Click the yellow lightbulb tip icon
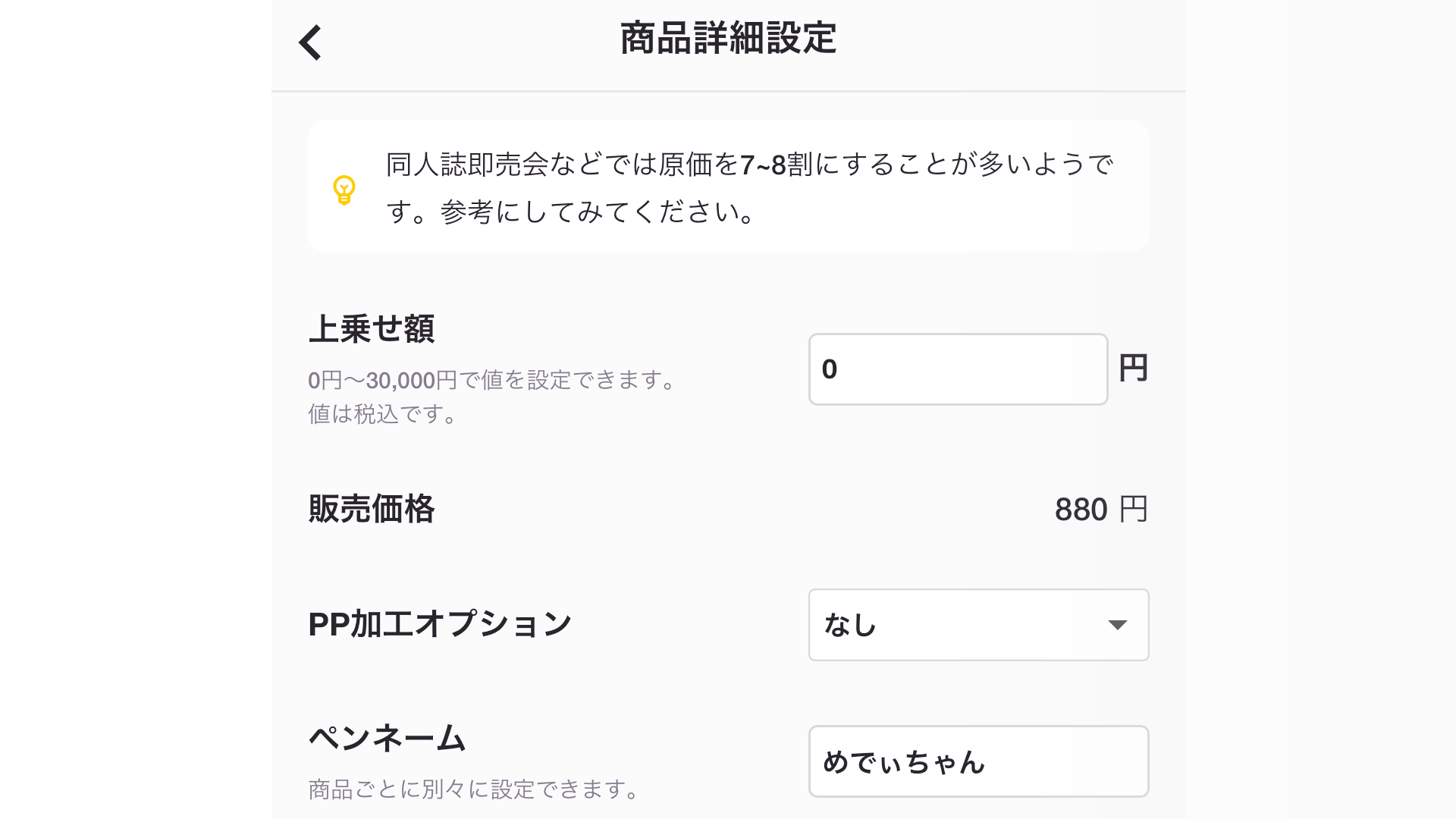Image resolution: width=1456 pixels, height=819 pixels. [344, 190]
